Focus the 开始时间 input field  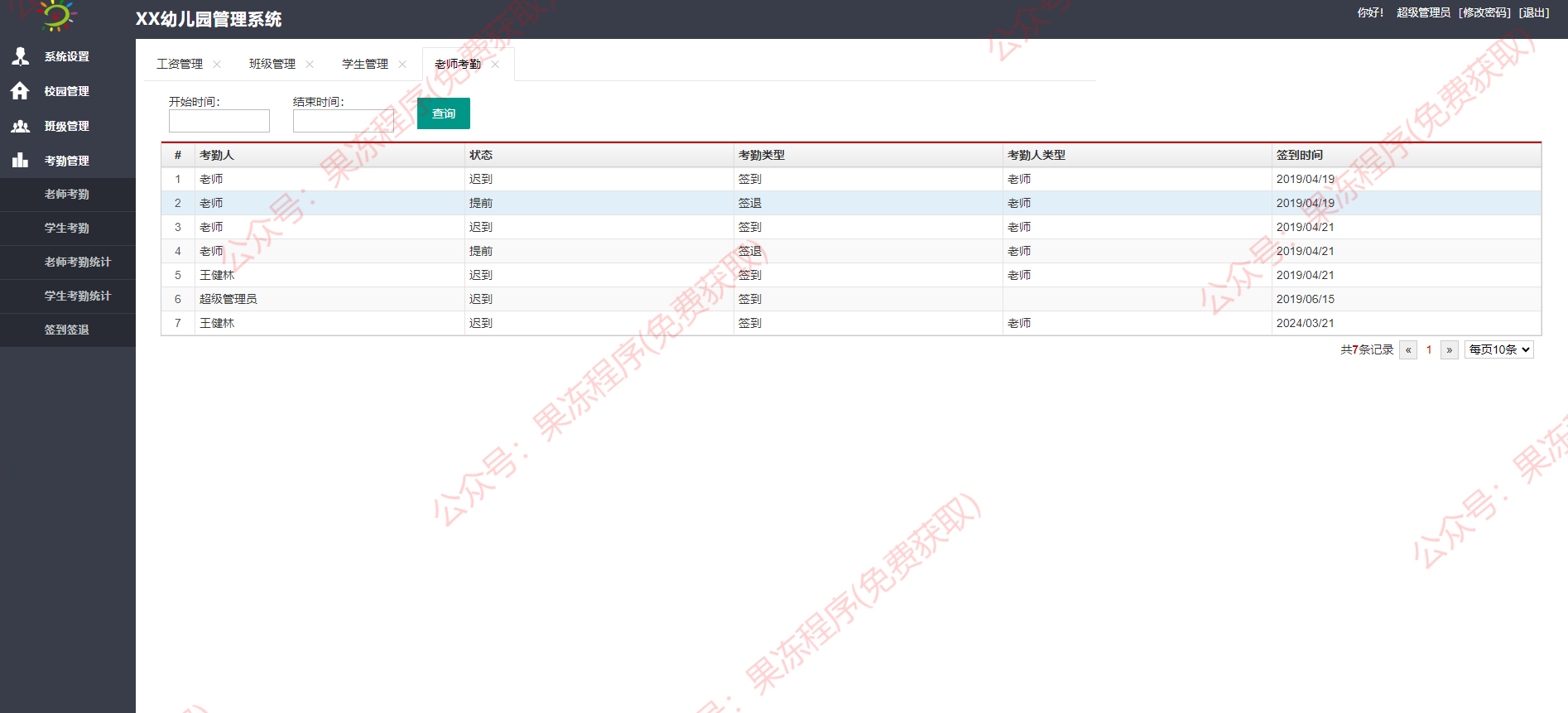[x=219, y=121]
